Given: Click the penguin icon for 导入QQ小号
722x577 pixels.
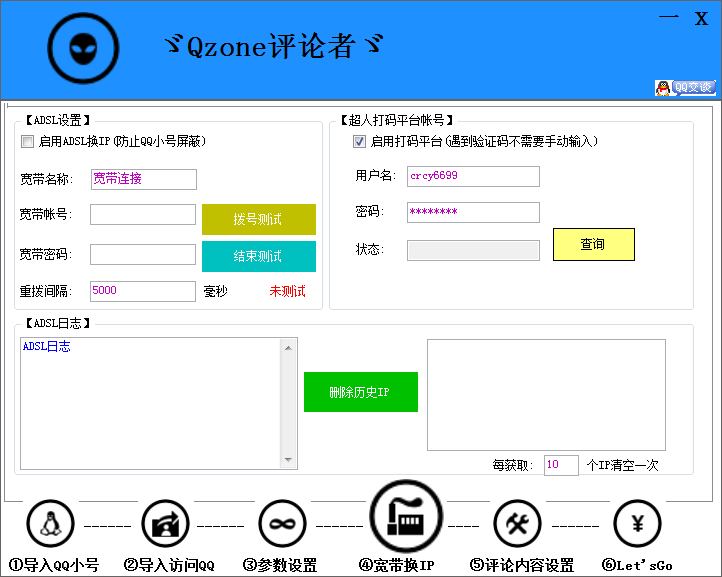Looking at the screenshot, I should click(x=51, y=524).
